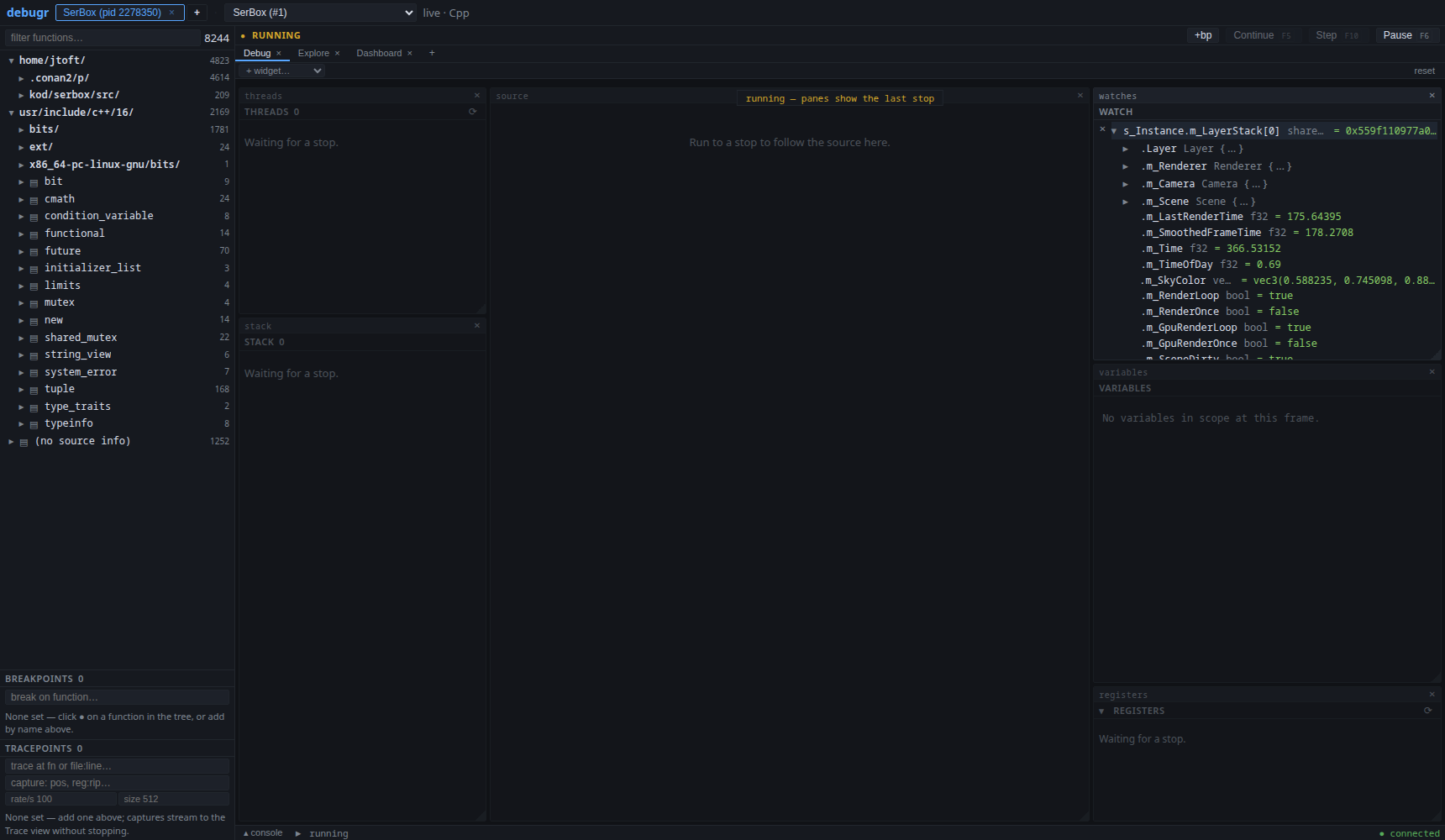Expand the .m_Scene watch member
The image size is (1445, 840).
coord(1125,202)
